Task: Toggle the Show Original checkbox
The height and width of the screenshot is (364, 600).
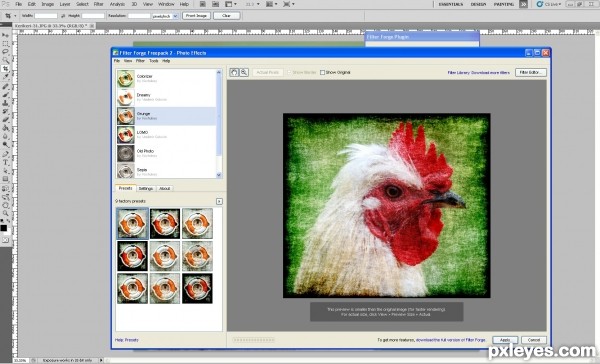Action: [322, 72]
